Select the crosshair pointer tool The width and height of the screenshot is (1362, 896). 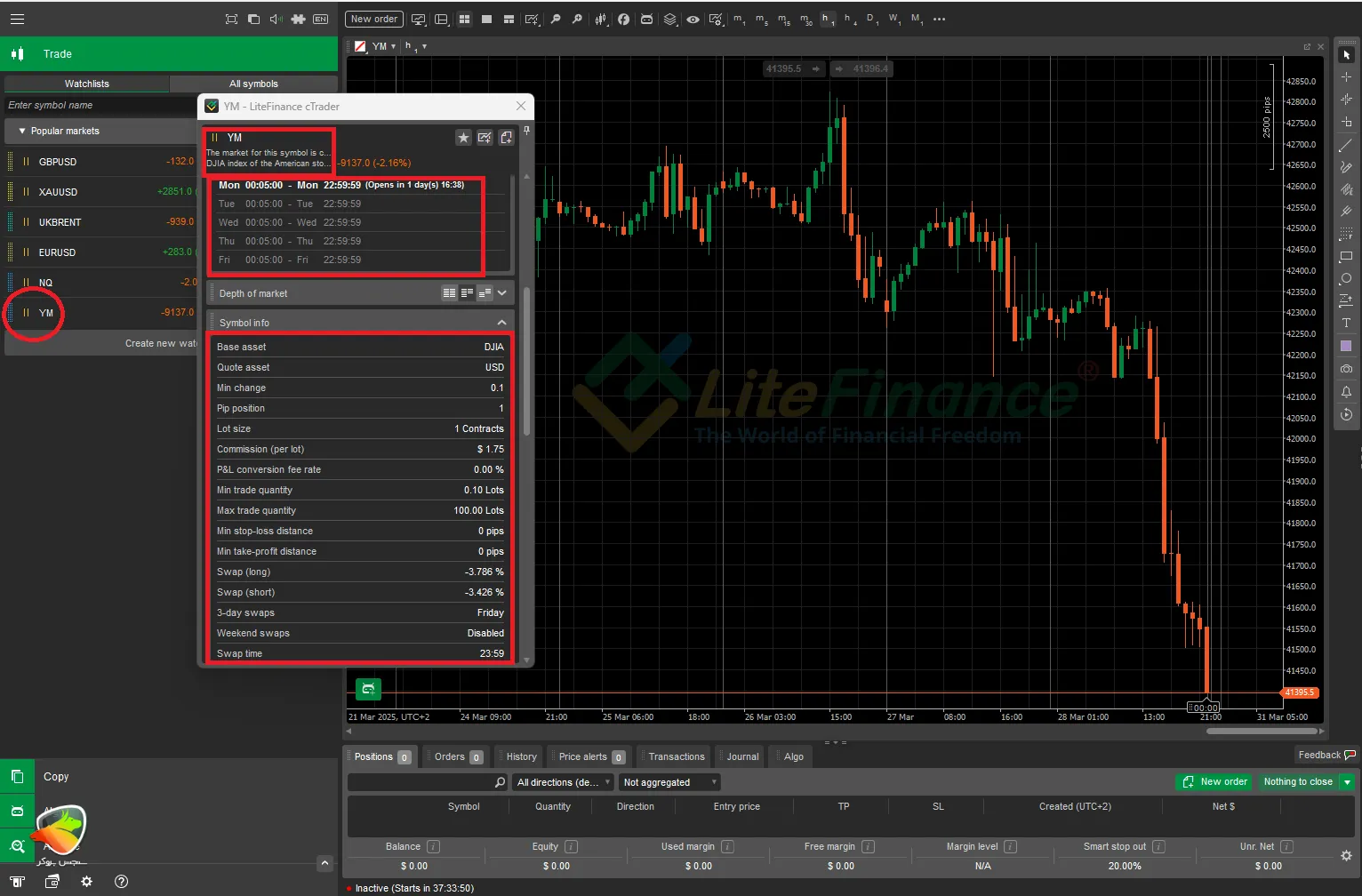click(1346, 76)
